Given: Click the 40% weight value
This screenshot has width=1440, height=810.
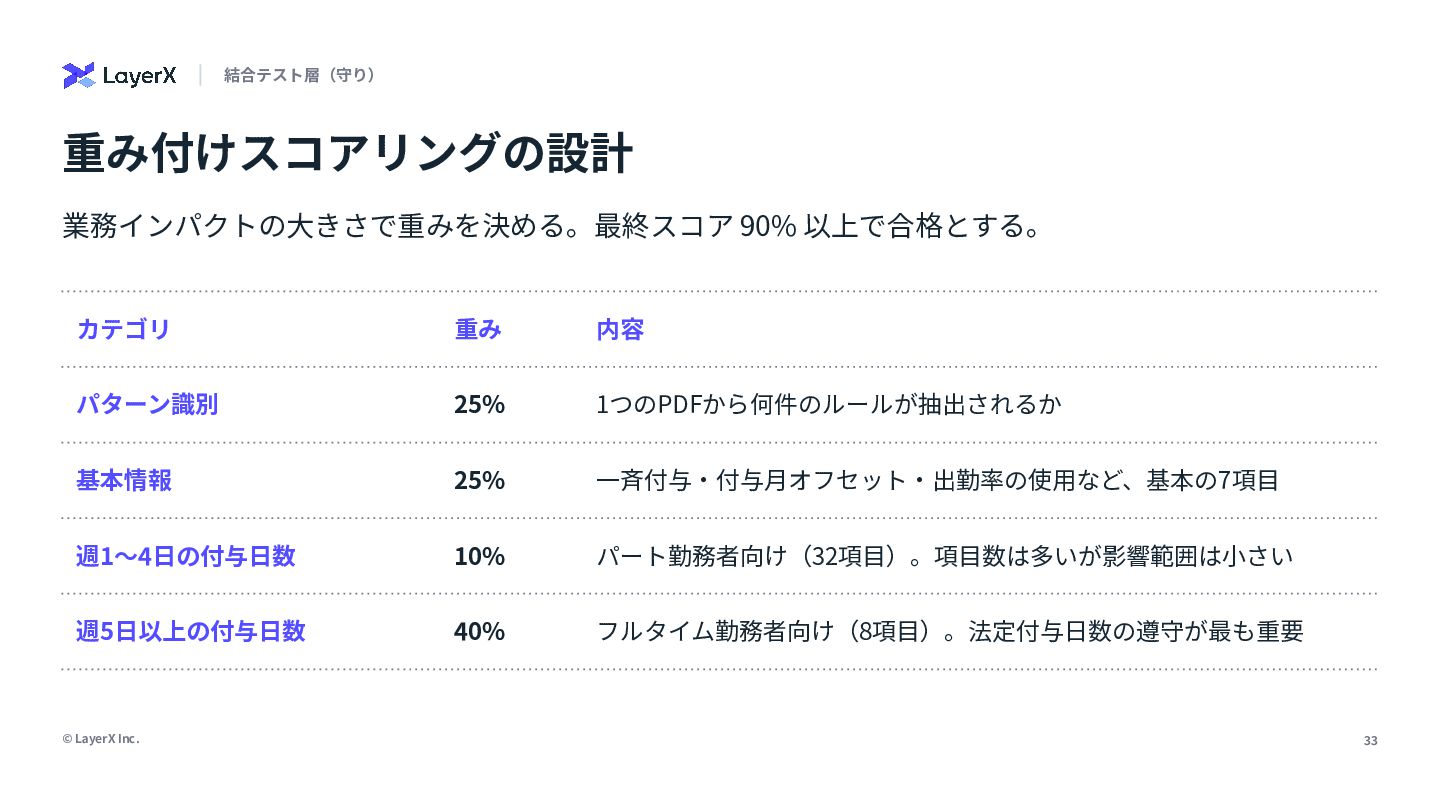Looking at the screenshot, I should click(x=479, y=631).
